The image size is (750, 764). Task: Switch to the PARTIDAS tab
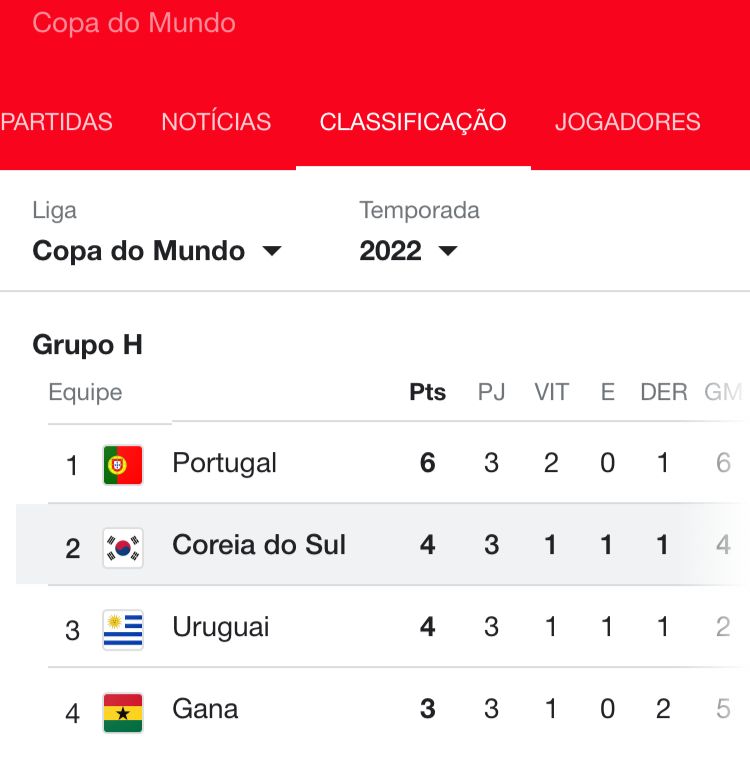pos(57,122)
